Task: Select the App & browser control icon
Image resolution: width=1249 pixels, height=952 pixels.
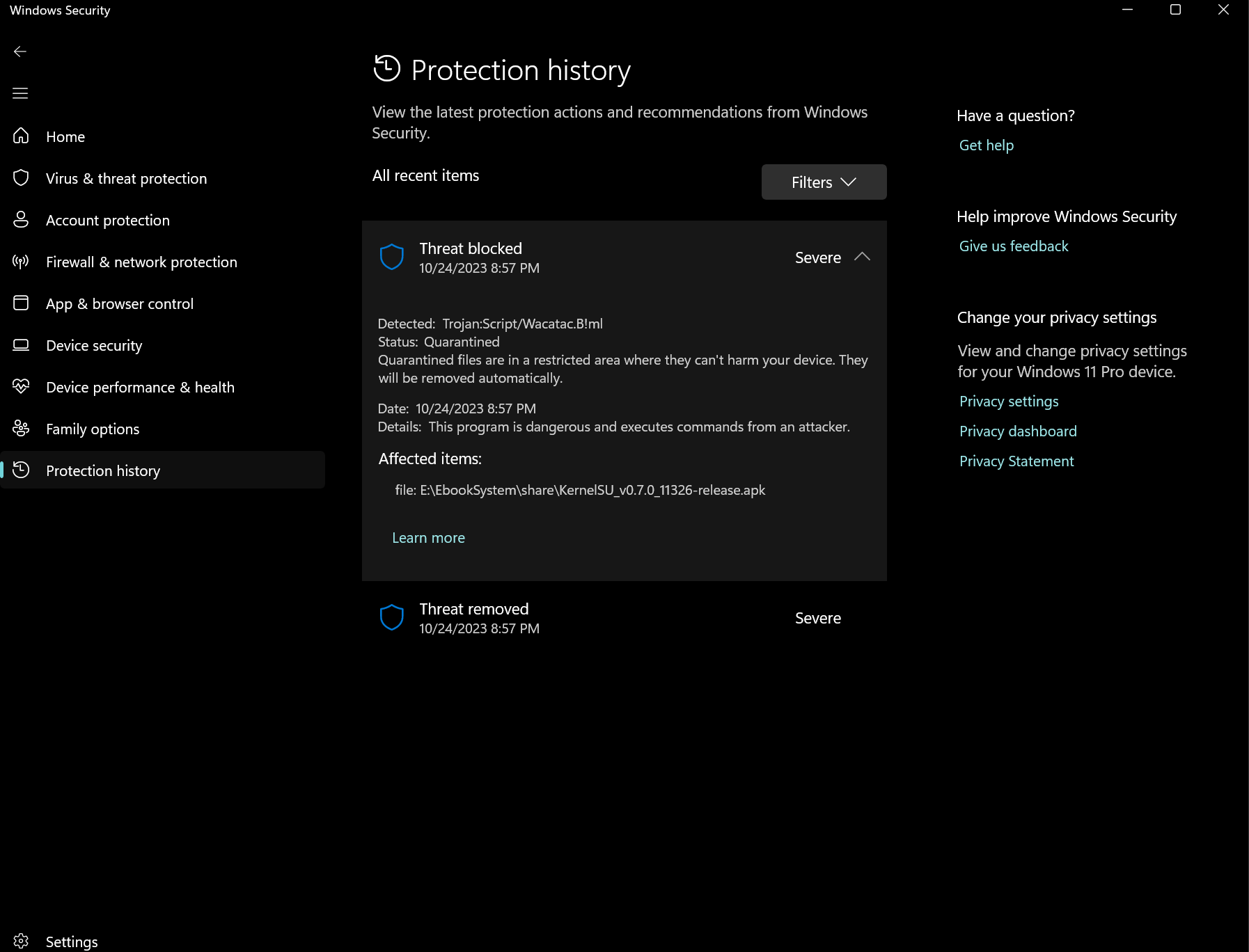Action: [21, 303]
